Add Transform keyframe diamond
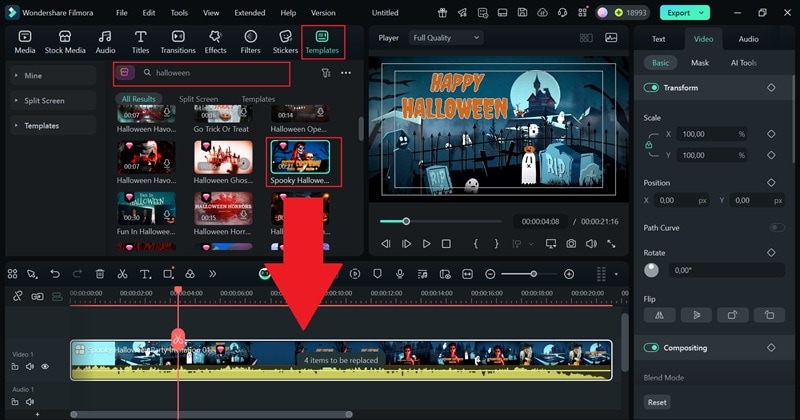 tap(771, 88)
